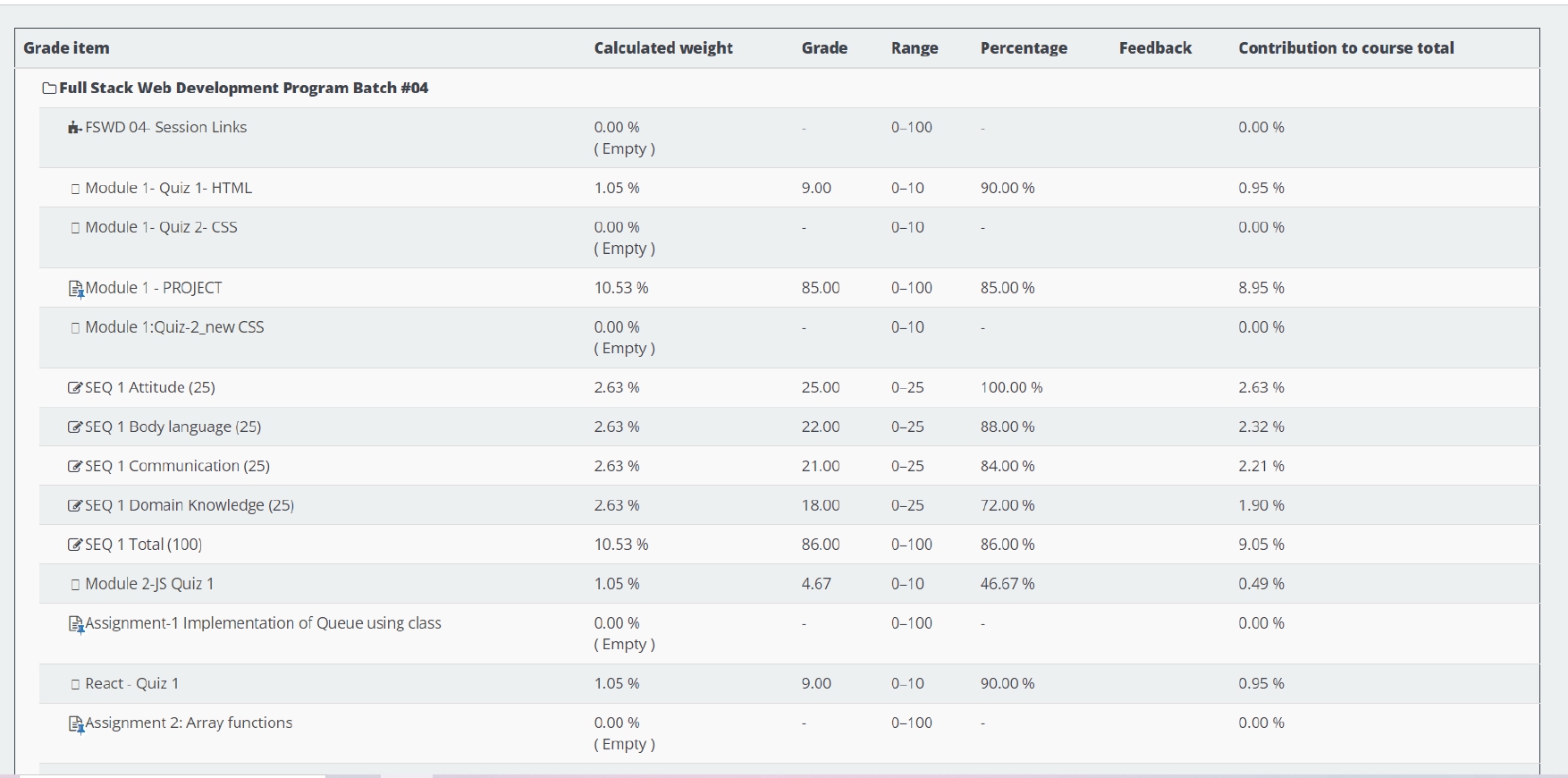Click the FSWD 04 Session Links icon

point(74,128)
